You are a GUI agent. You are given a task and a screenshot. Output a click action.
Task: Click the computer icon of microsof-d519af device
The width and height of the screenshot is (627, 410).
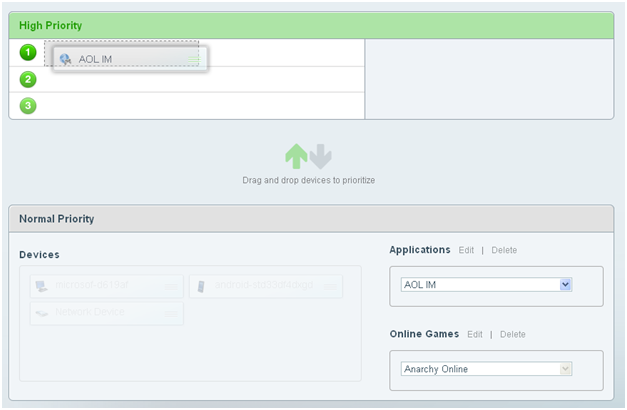pos(42,286)
